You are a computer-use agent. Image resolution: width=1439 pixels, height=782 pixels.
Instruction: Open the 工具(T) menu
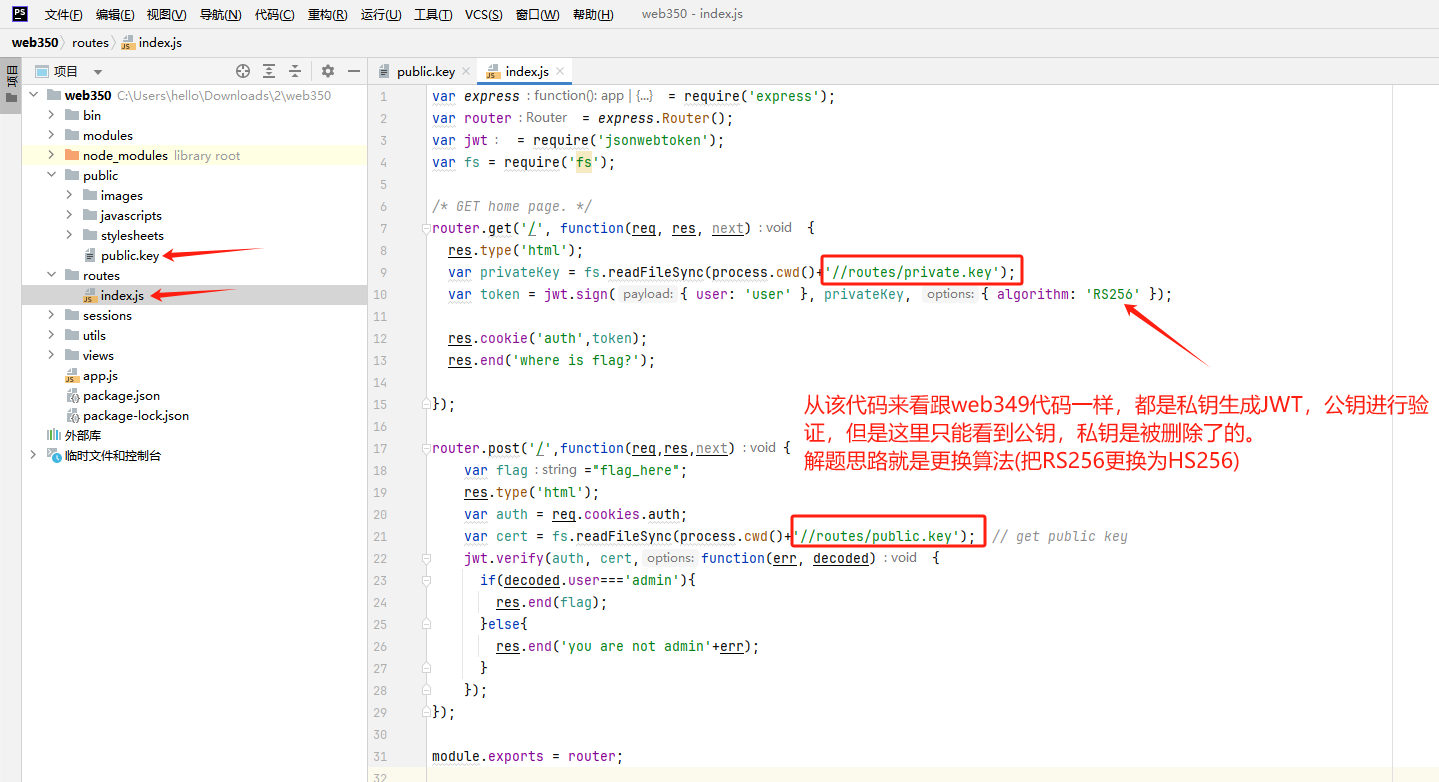[433, 15]
